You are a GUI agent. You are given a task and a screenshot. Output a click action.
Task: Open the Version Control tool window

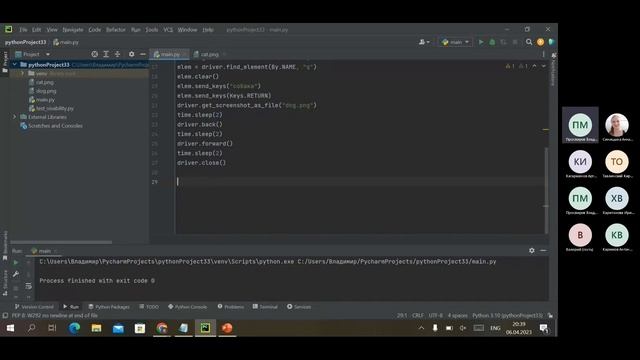click(x=34, y=307)
